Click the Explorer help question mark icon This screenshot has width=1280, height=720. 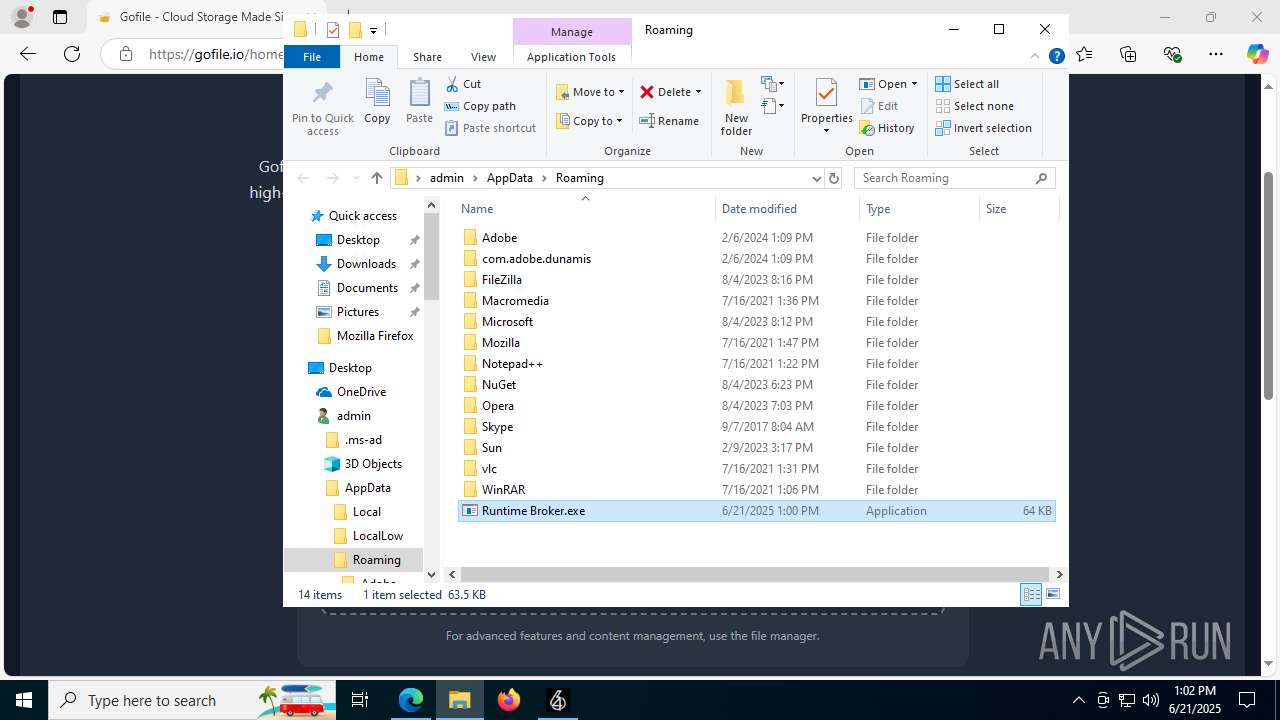tap(1056, 57)
